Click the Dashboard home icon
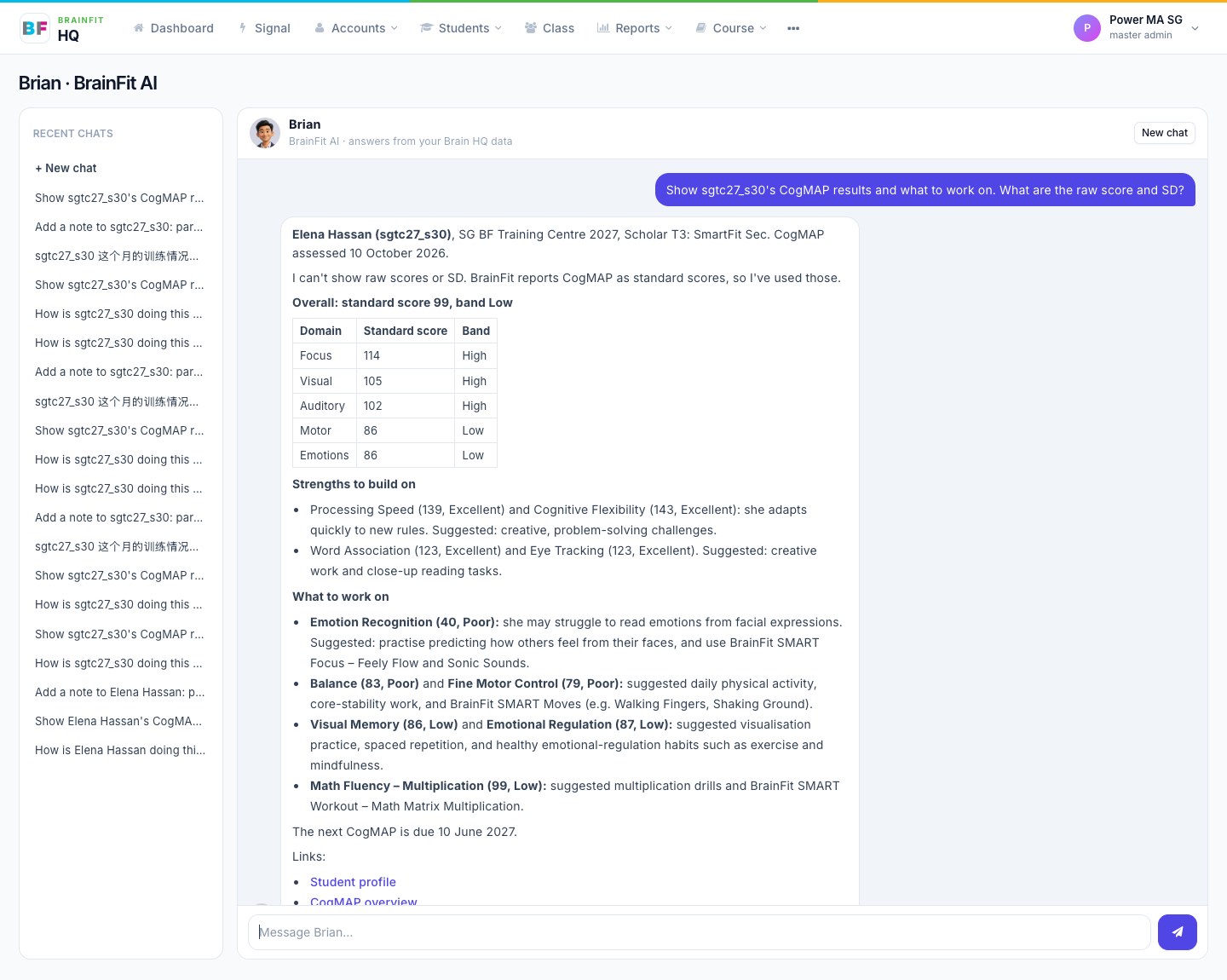This screenshot has width=1227, height=980. (138, 28)
